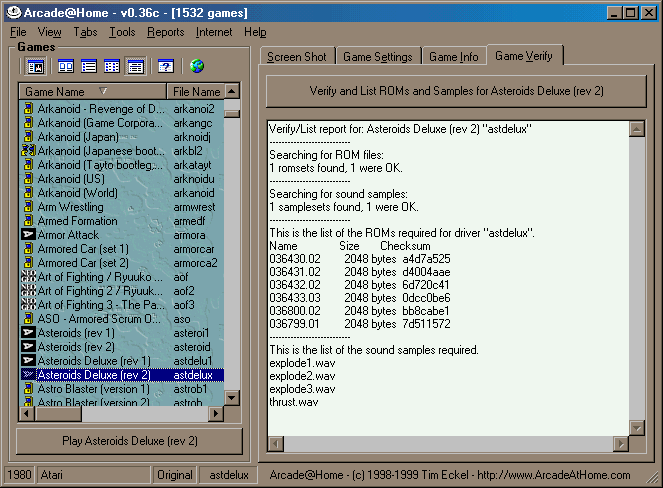The height and width of the screenshot is (488, 663).
Task: Select the Game Verify tab
Action: tap(524, 55)
